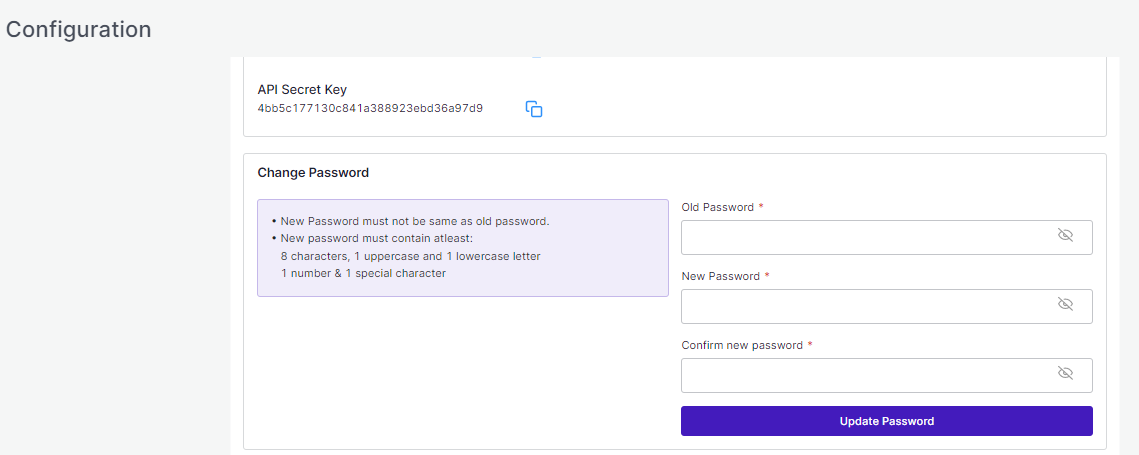Click the API Secret Key label
This screenshot has height=455, width=1139.
[302, 90]
